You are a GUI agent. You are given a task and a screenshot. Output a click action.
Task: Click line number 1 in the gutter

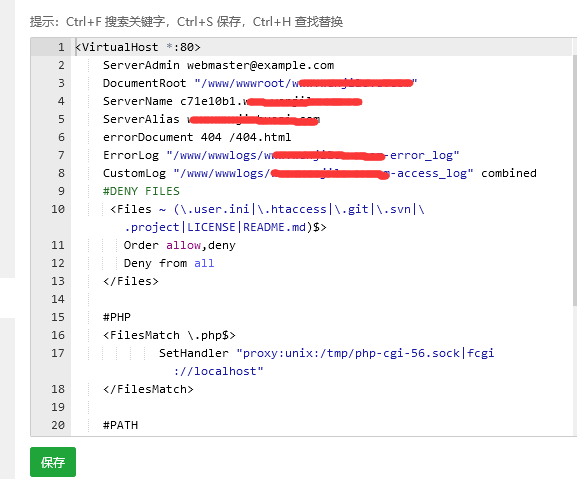[61, 47]
